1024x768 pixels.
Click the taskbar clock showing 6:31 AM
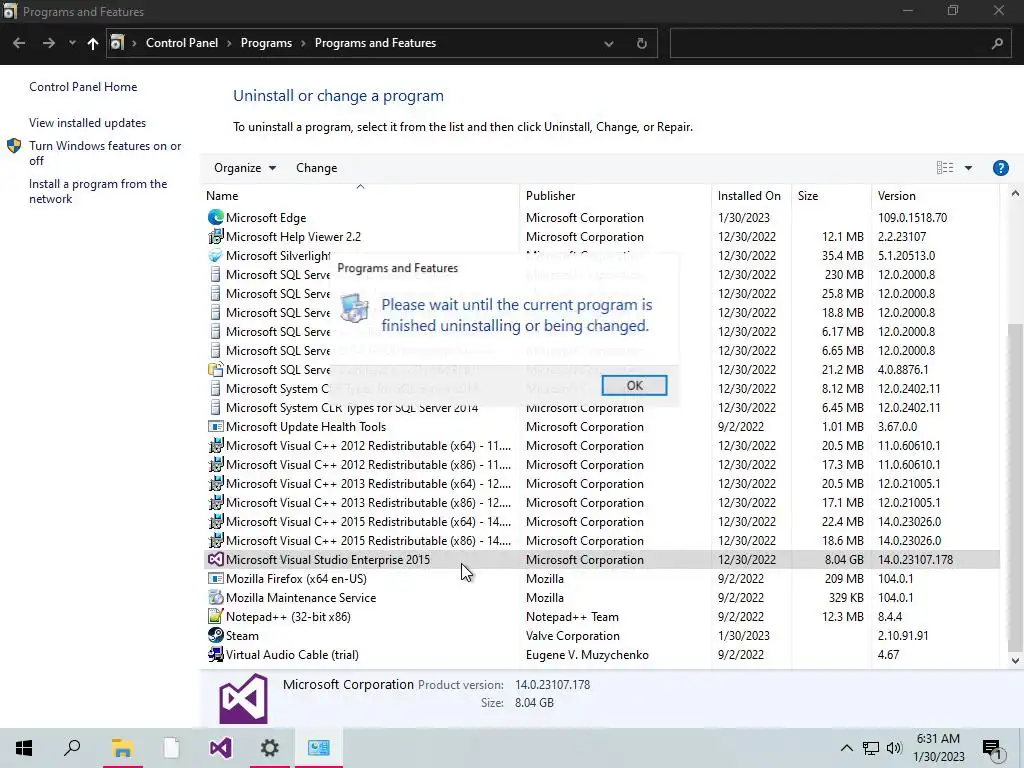click(938, 748)
